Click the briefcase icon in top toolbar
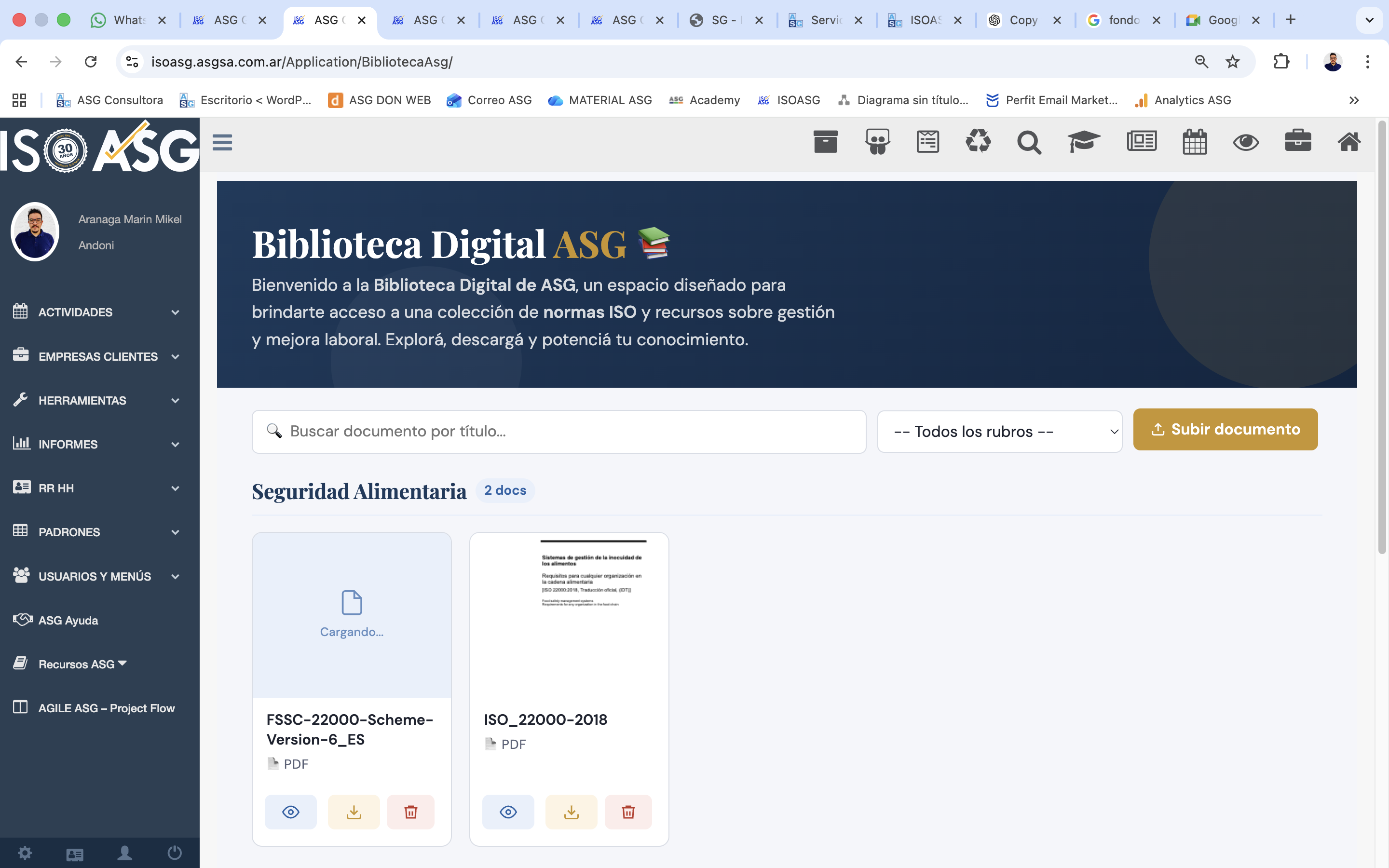The width and height of the screenshot is (1389, 868). pyautogui.click(x=1298, y=142)
